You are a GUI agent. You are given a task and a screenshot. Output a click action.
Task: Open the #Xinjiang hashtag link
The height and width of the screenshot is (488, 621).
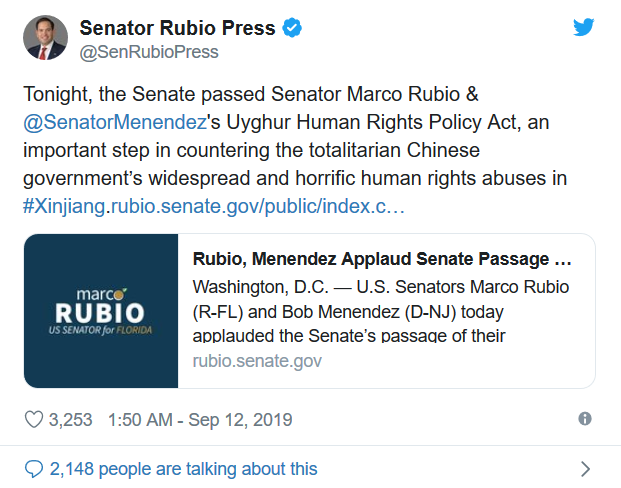click(x=64, y=206)
